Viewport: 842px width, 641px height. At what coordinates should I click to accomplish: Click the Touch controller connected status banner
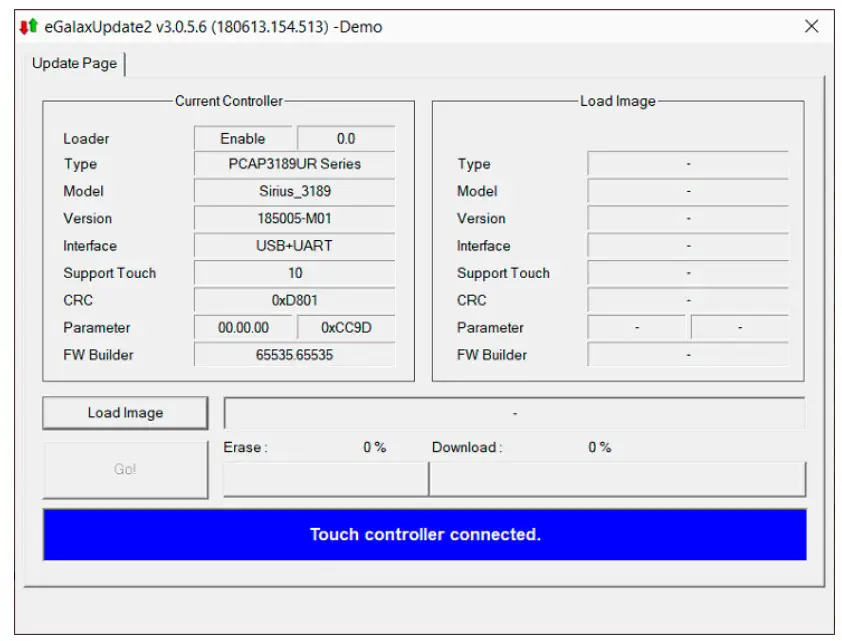[x=424, y=534]
